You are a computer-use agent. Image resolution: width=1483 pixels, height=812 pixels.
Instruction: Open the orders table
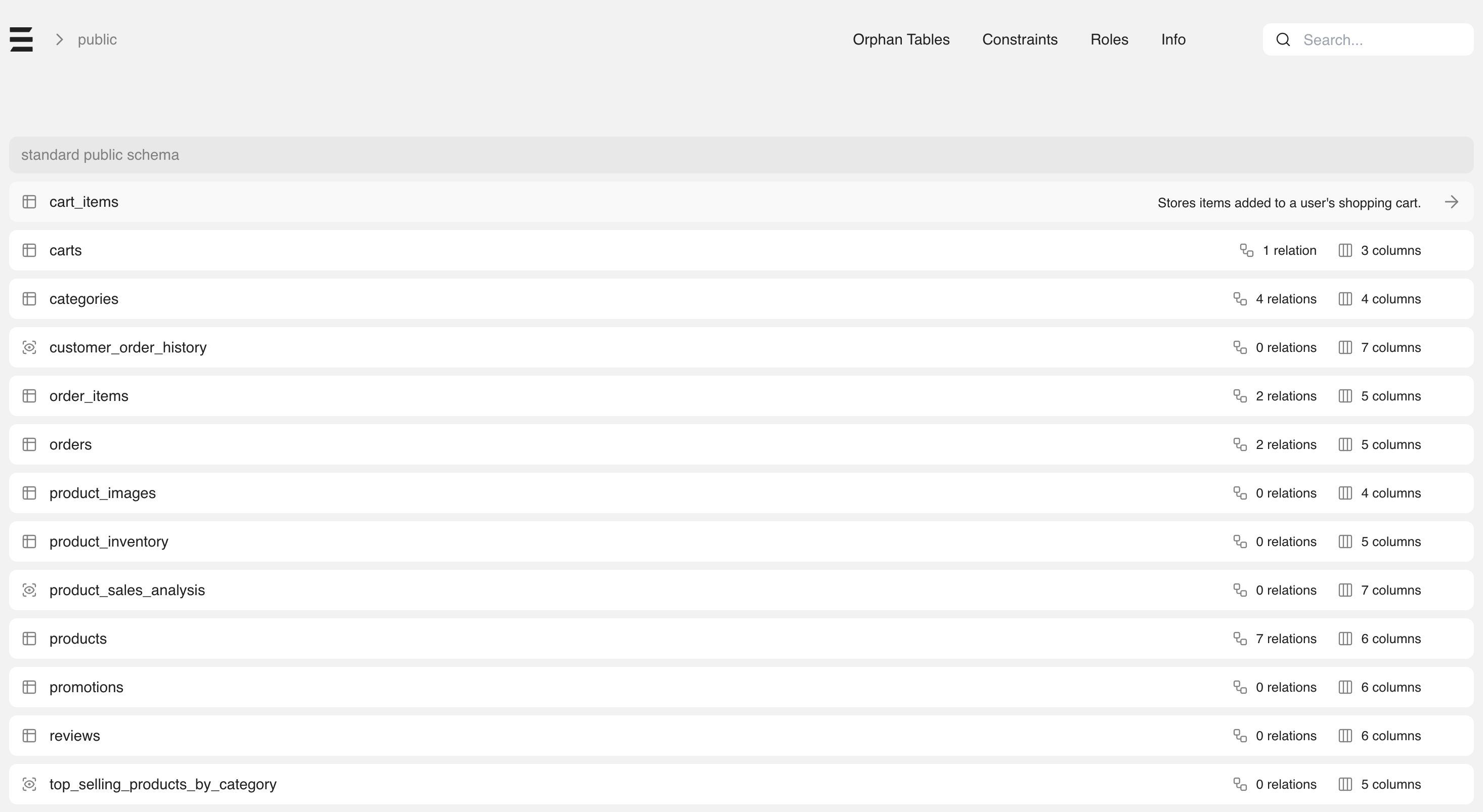70,444
